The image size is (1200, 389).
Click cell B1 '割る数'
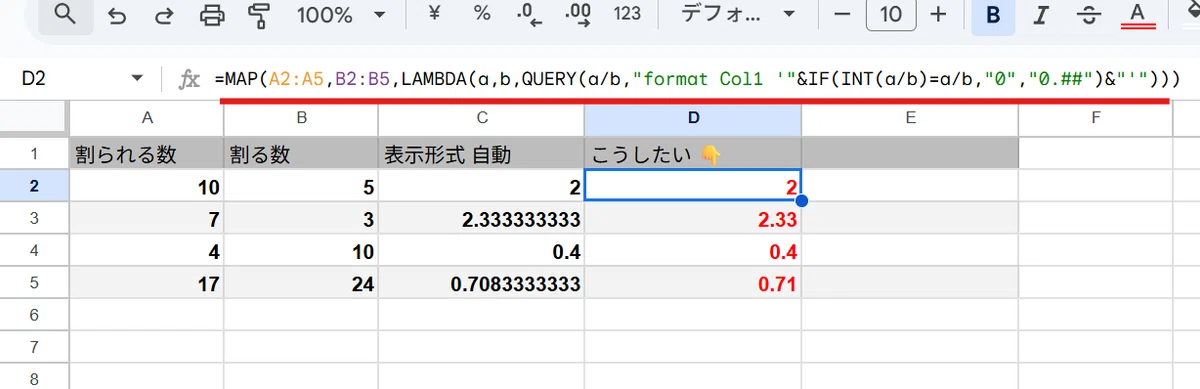pyautogui.click(x=300, y=153)
